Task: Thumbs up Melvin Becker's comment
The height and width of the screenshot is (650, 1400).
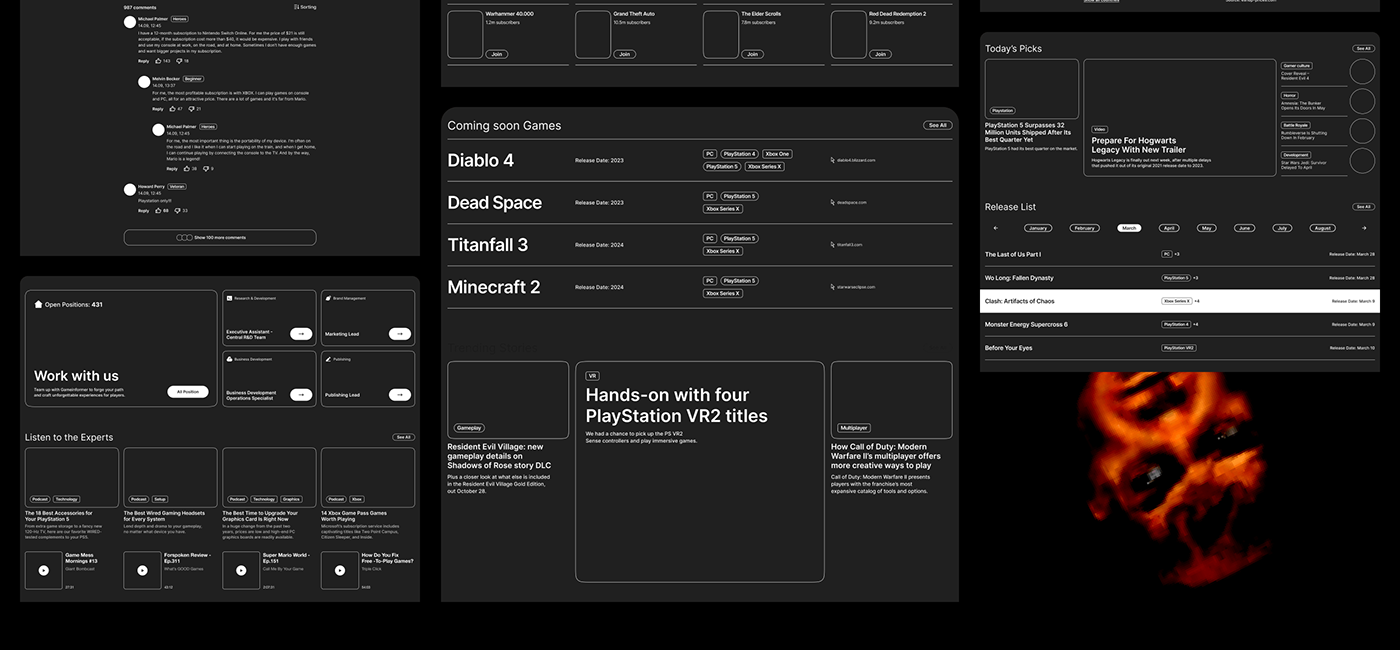Action: tap(171, 109)
